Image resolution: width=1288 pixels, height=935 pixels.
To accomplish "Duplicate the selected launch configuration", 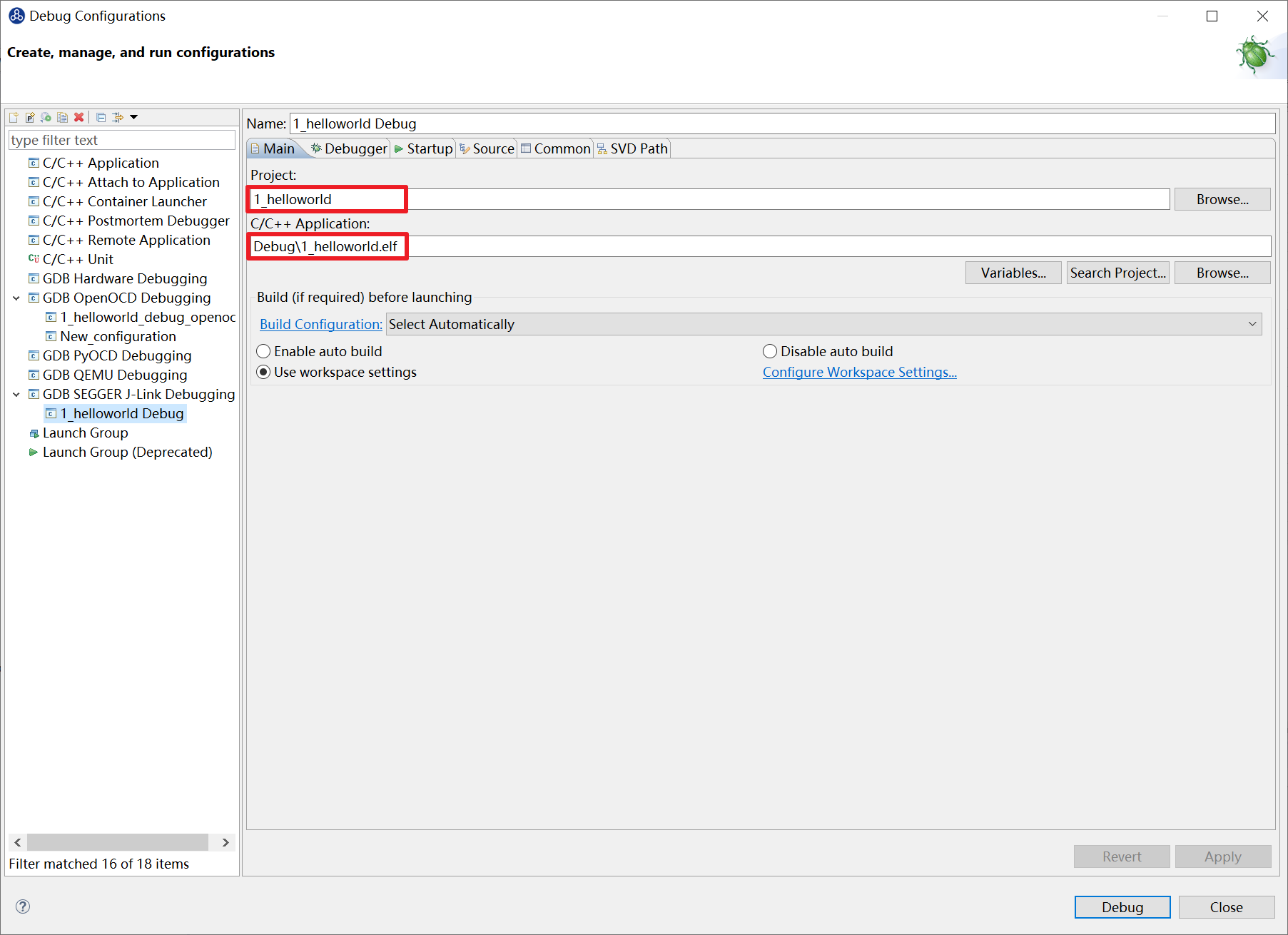I will click(x=63, y=118).
